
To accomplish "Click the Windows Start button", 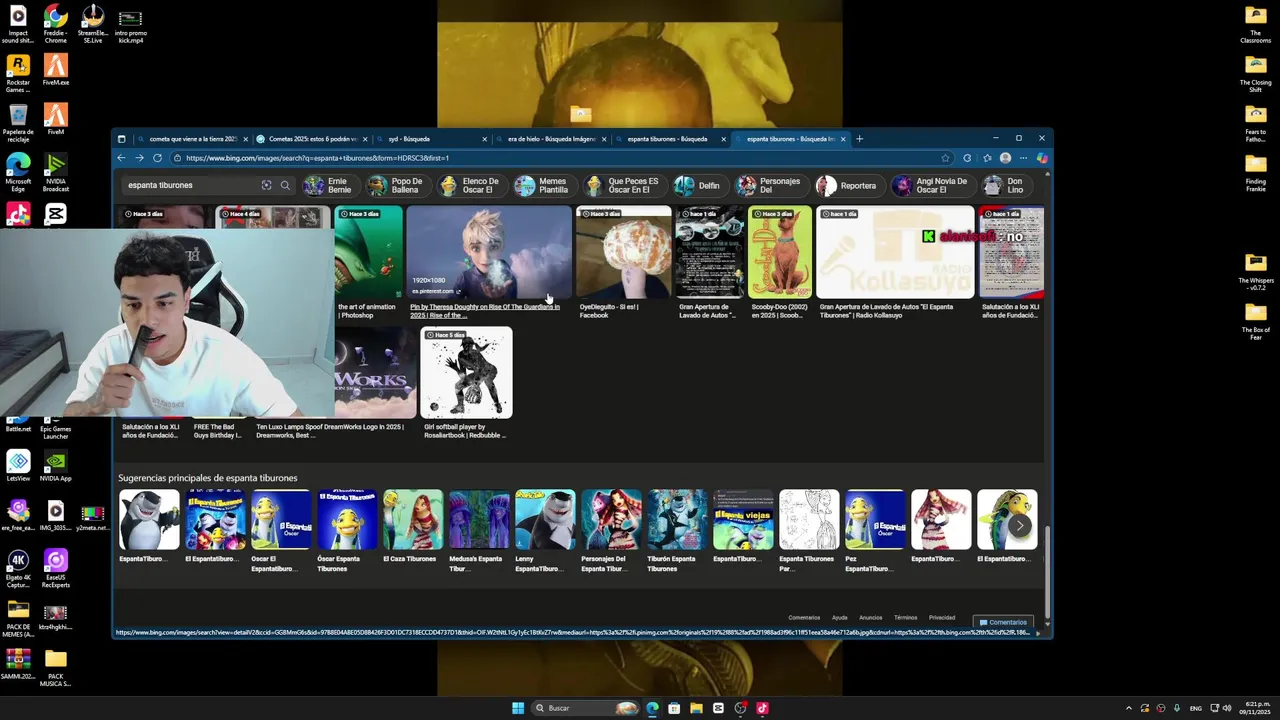I will 518,708.
